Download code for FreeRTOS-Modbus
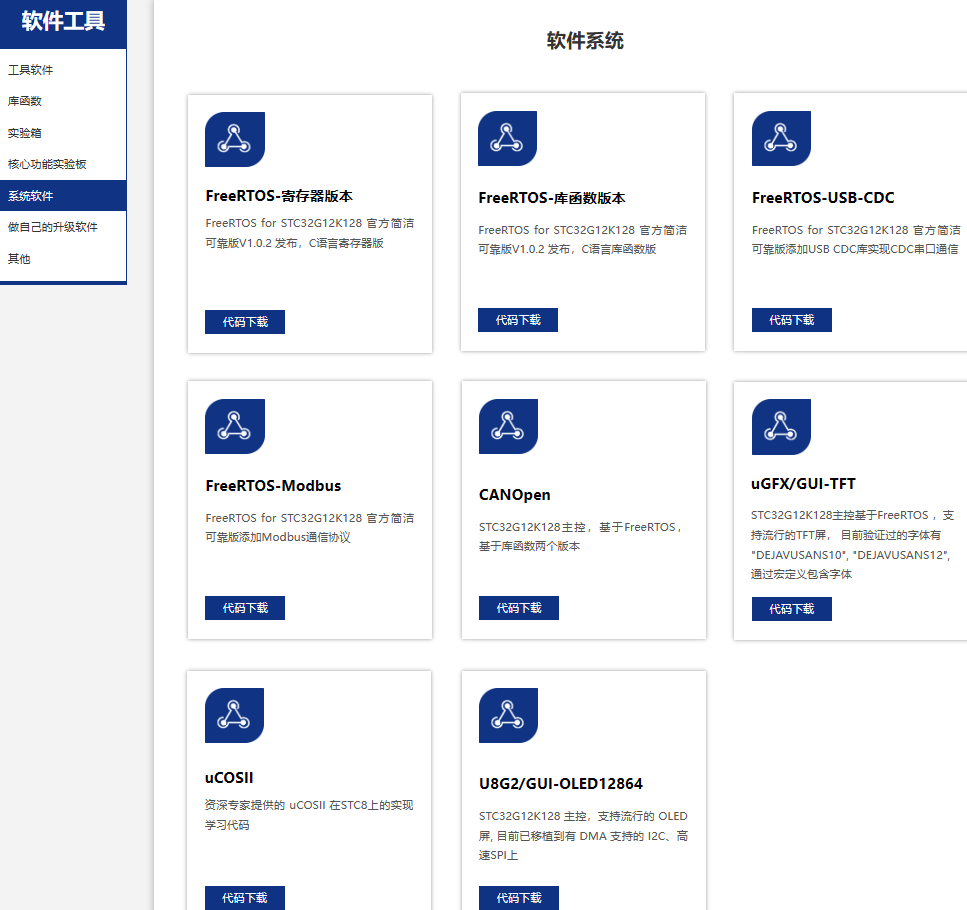Image resolution: width=967 pixels, height=910 pixels. tap(245, 608)
